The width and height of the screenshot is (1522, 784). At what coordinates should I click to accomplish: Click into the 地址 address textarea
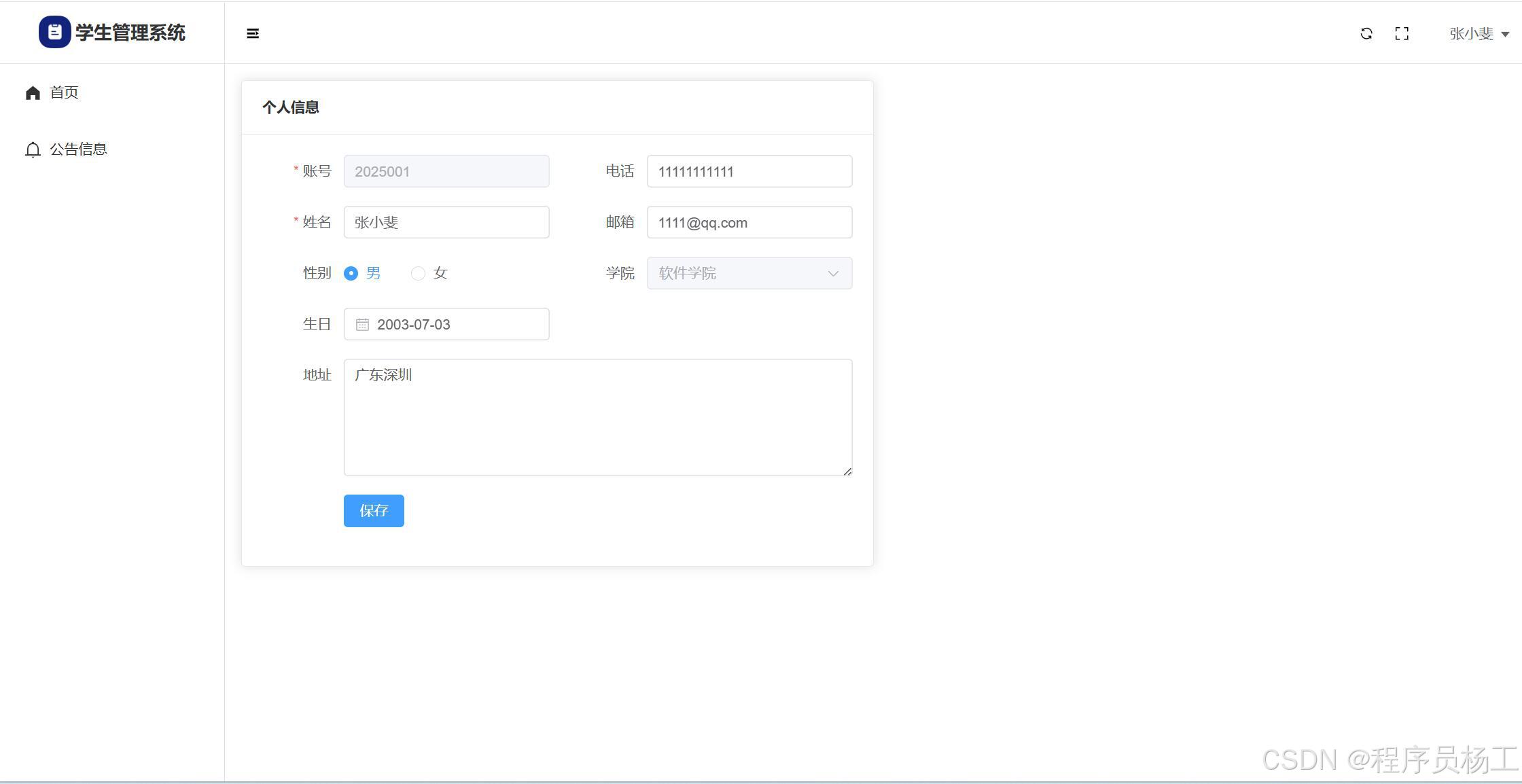(x=598, y=417)
